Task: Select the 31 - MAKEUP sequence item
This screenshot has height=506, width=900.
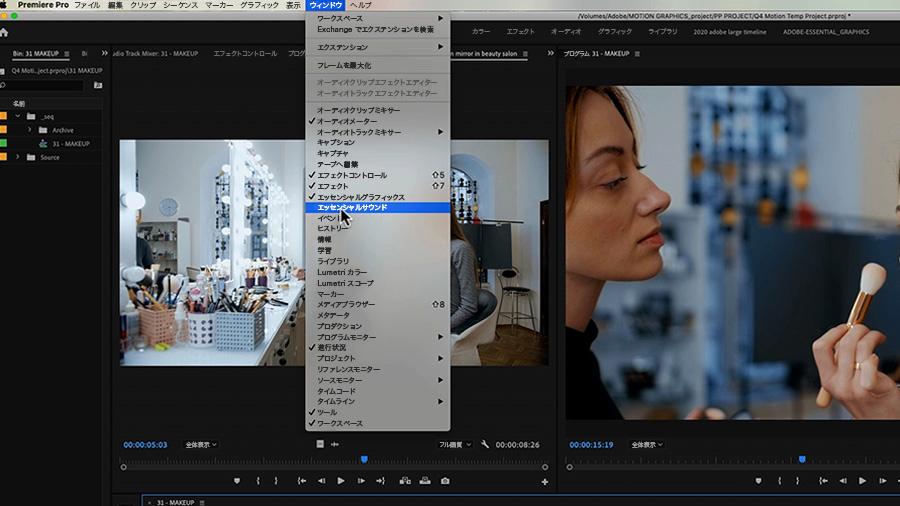Action: [71, 143]
